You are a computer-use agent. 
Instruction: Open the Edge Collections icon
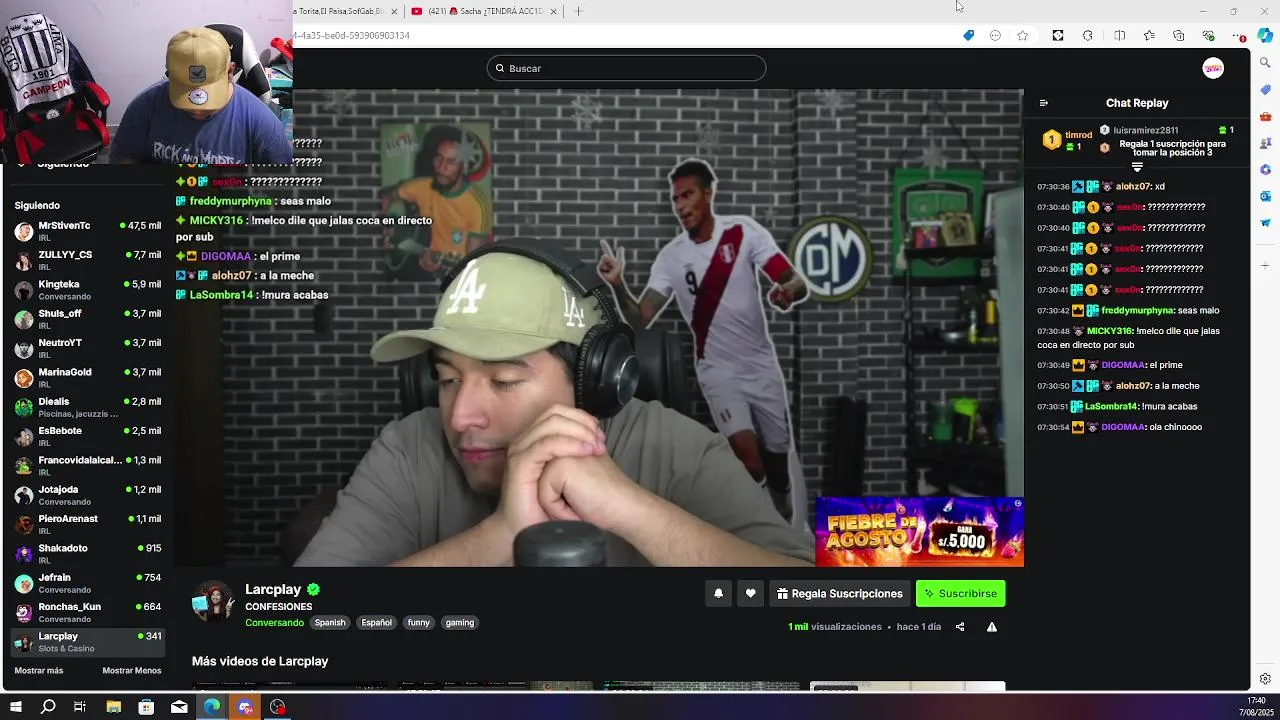tap(1179, 35)
